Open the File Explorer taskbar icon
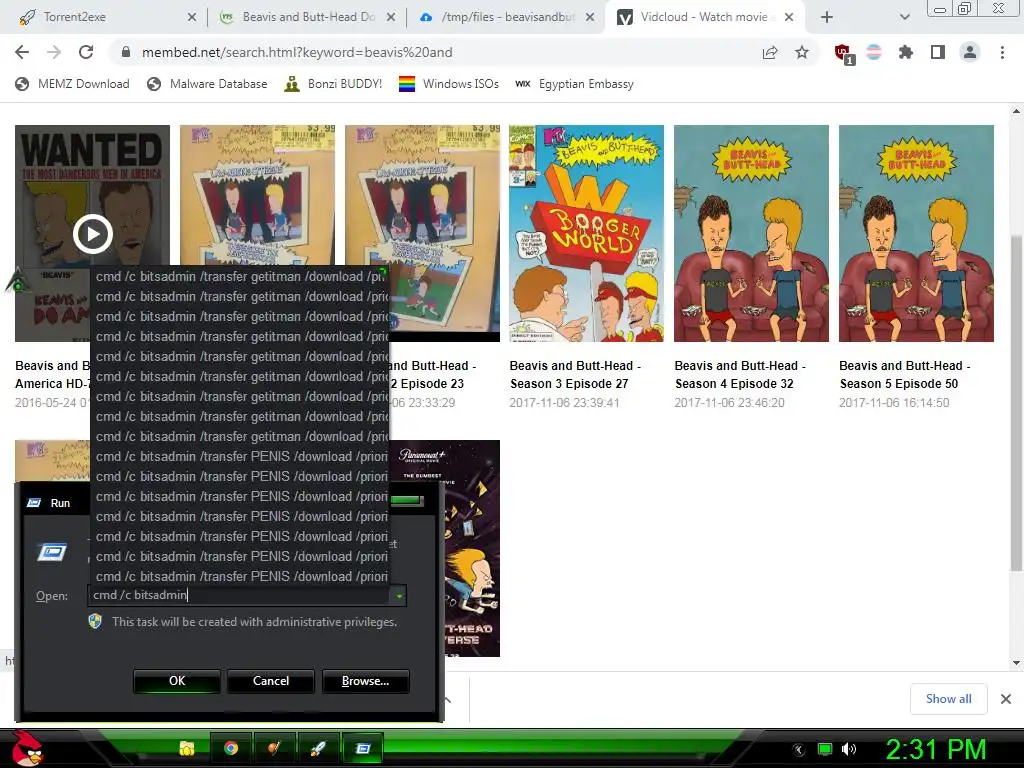The width and height of the screenshot is (1024, 768). point(187,748)
